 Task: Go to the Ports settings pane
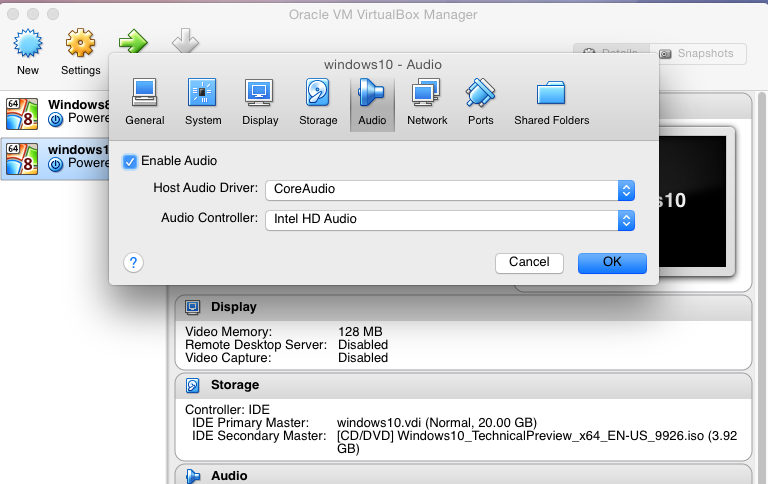[480, 102]
